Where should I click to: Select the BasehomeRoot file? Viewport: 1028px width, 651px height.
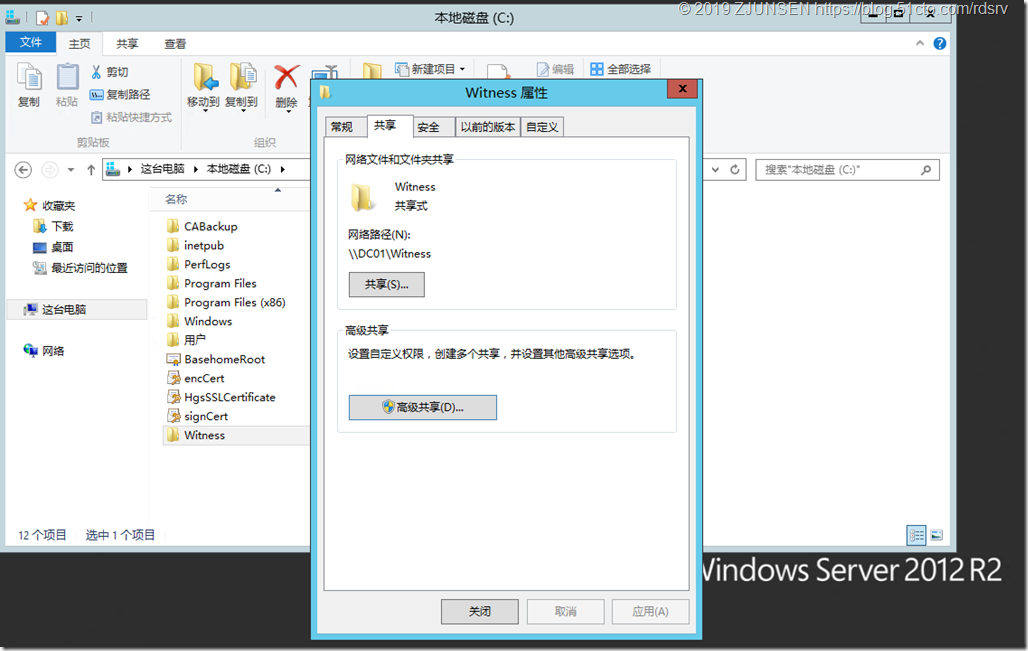tap(216, 359)
